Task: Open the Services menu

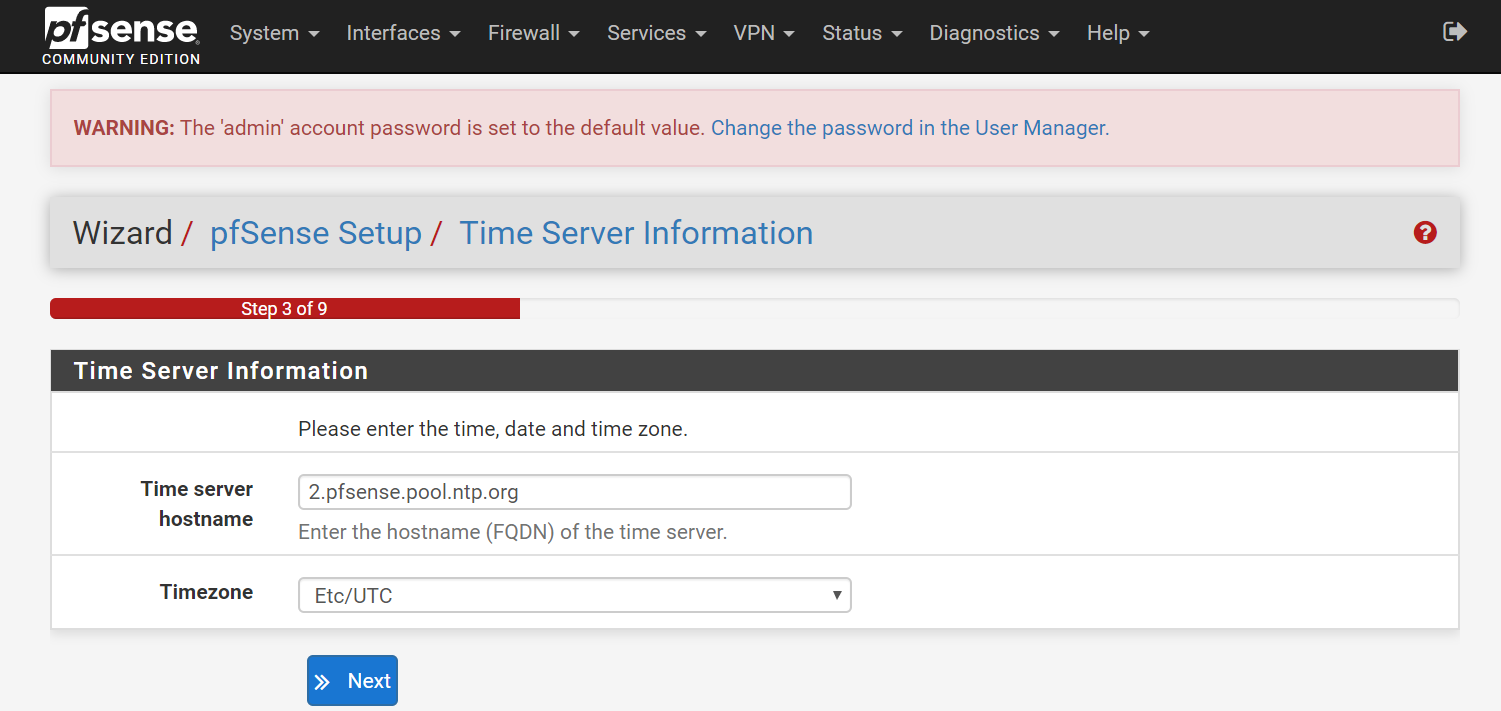Action: 657,33
